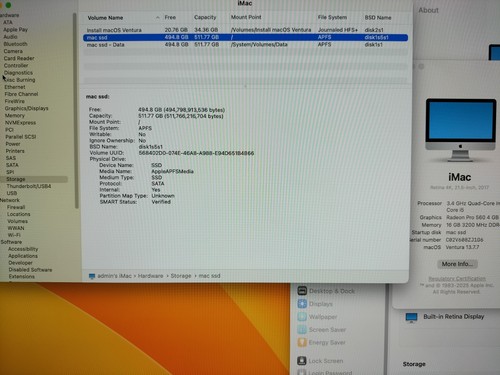
Task: Open Screen Saver settings
Action: (x=322, y=330)
